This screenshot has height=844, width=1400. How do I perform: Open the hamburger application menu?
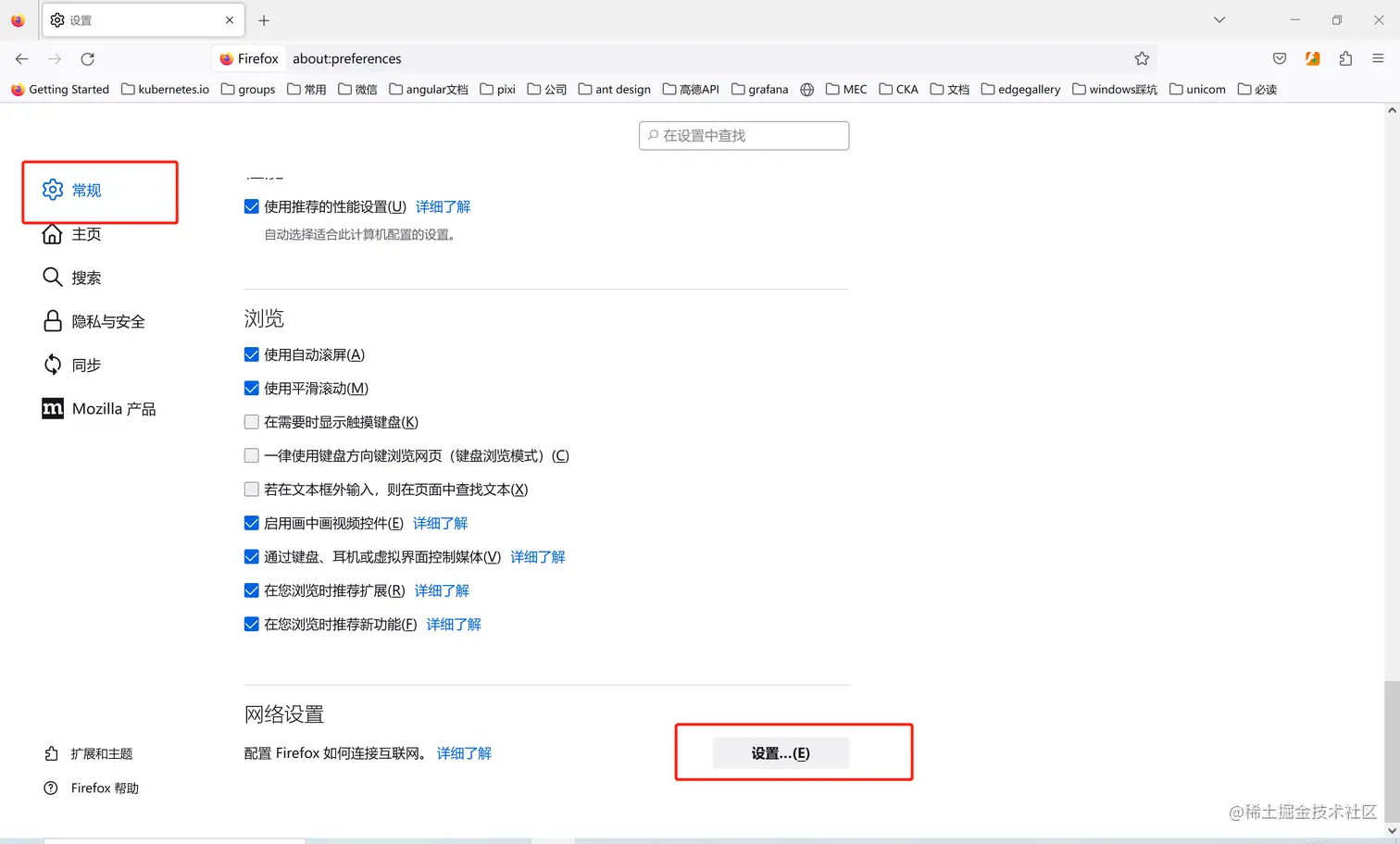[1379, 57]
